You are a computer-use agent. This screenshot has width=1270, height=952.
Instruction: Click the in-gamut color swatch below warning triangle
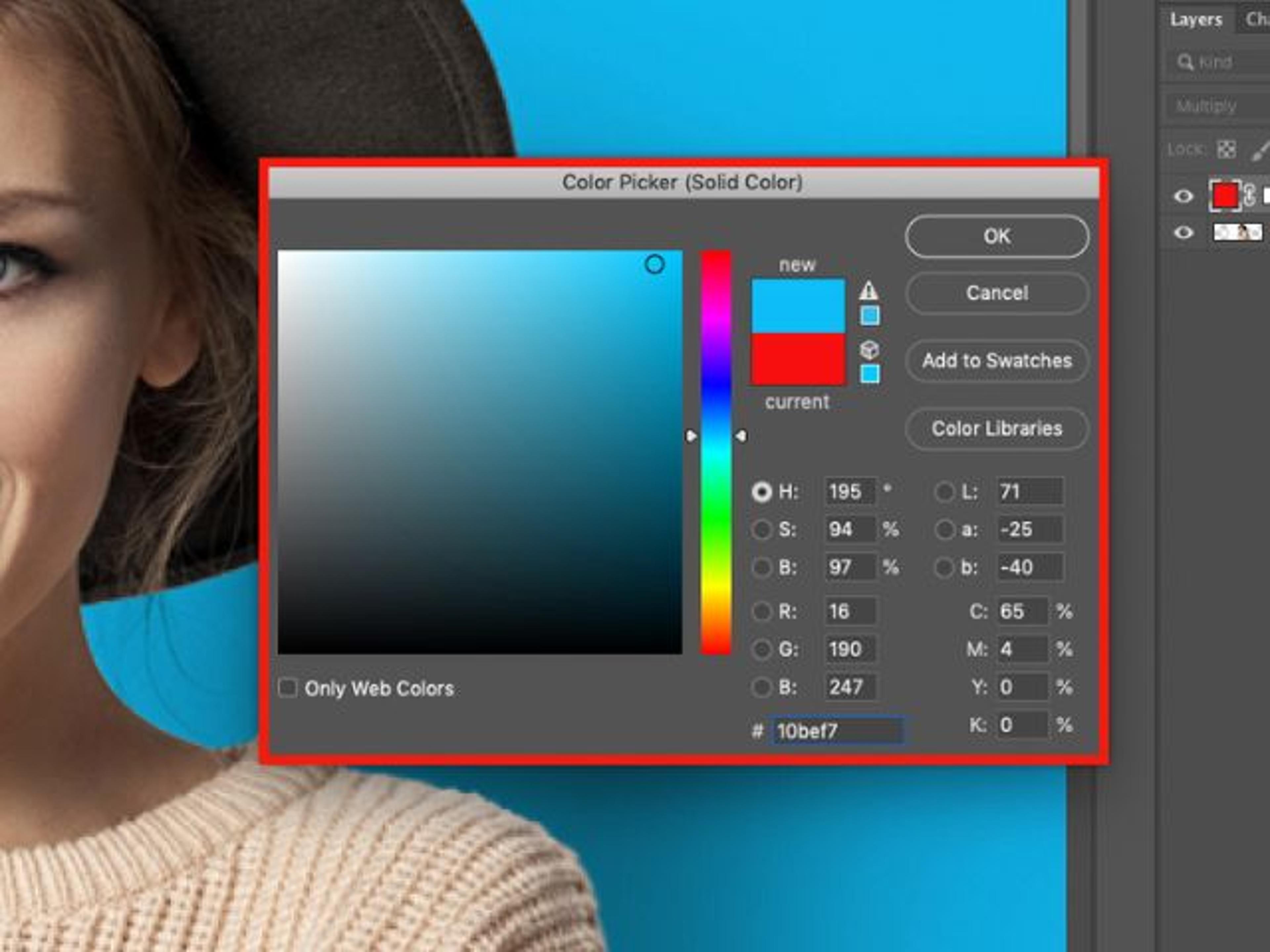(x=870, y=316)
